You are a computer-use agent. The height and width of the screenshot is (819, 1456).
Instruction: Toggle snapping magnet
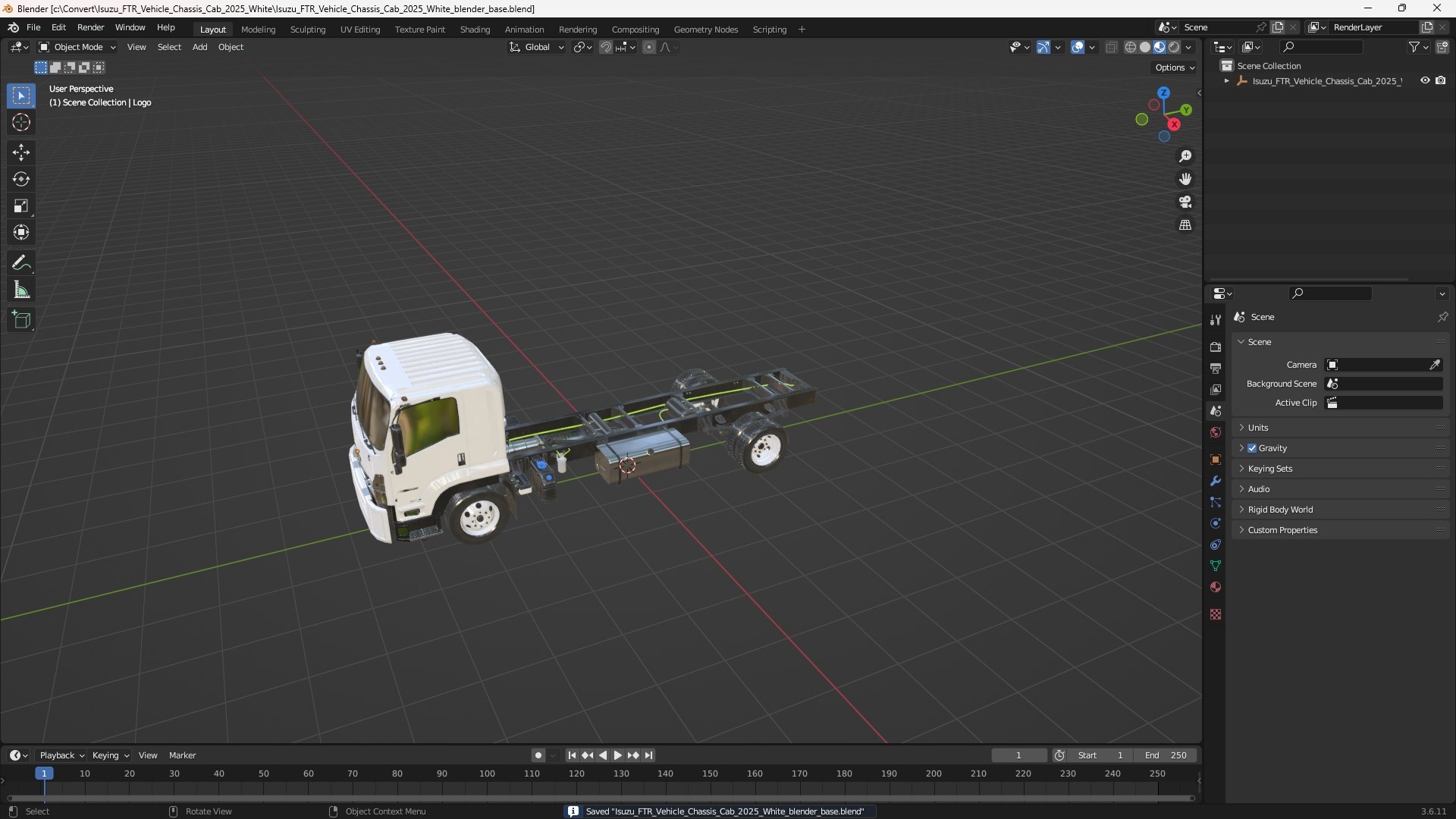[606, 47]
